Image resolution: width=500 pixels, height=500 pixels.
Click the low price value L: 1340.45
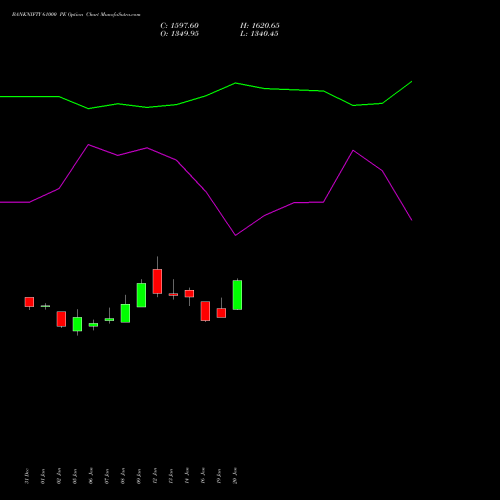259,34
